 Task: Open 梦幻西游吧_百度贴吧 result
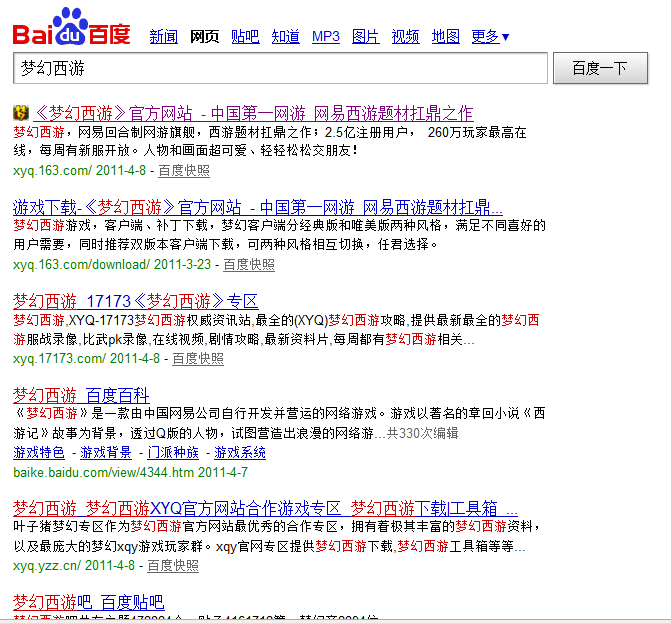(89, 603)
